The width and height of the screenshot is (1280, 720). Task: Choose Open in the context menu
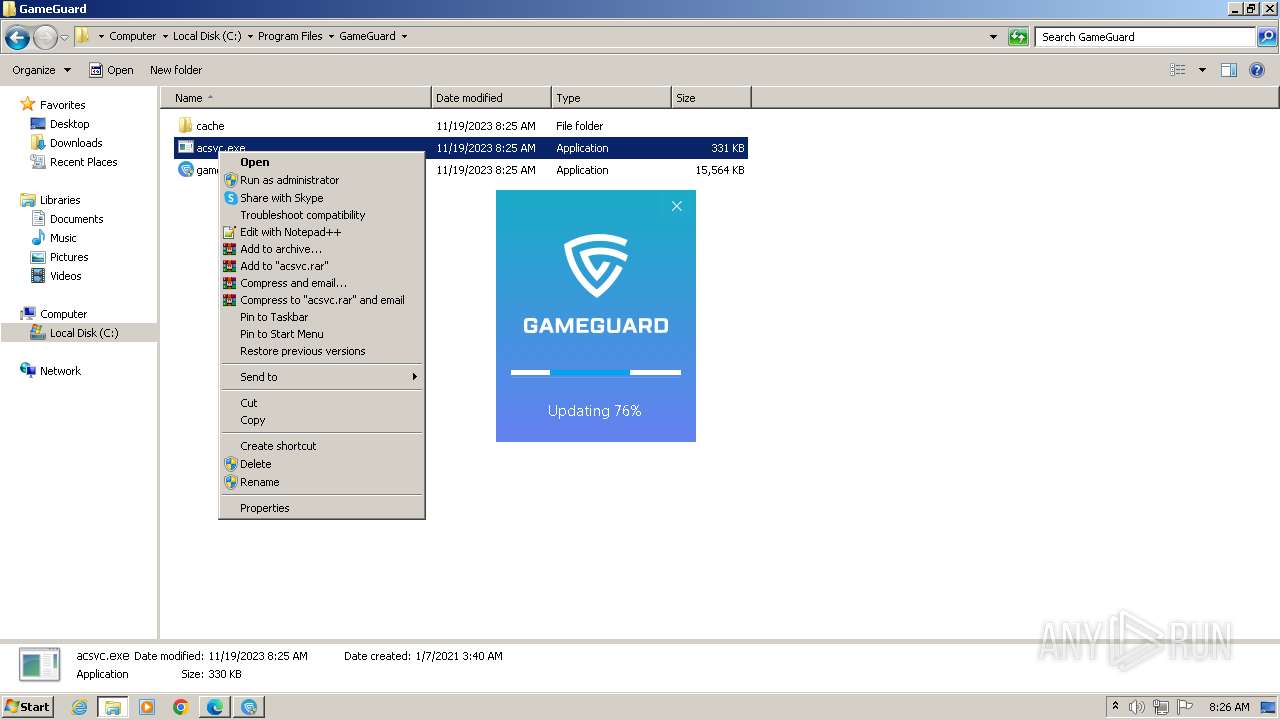click(322, 162)
